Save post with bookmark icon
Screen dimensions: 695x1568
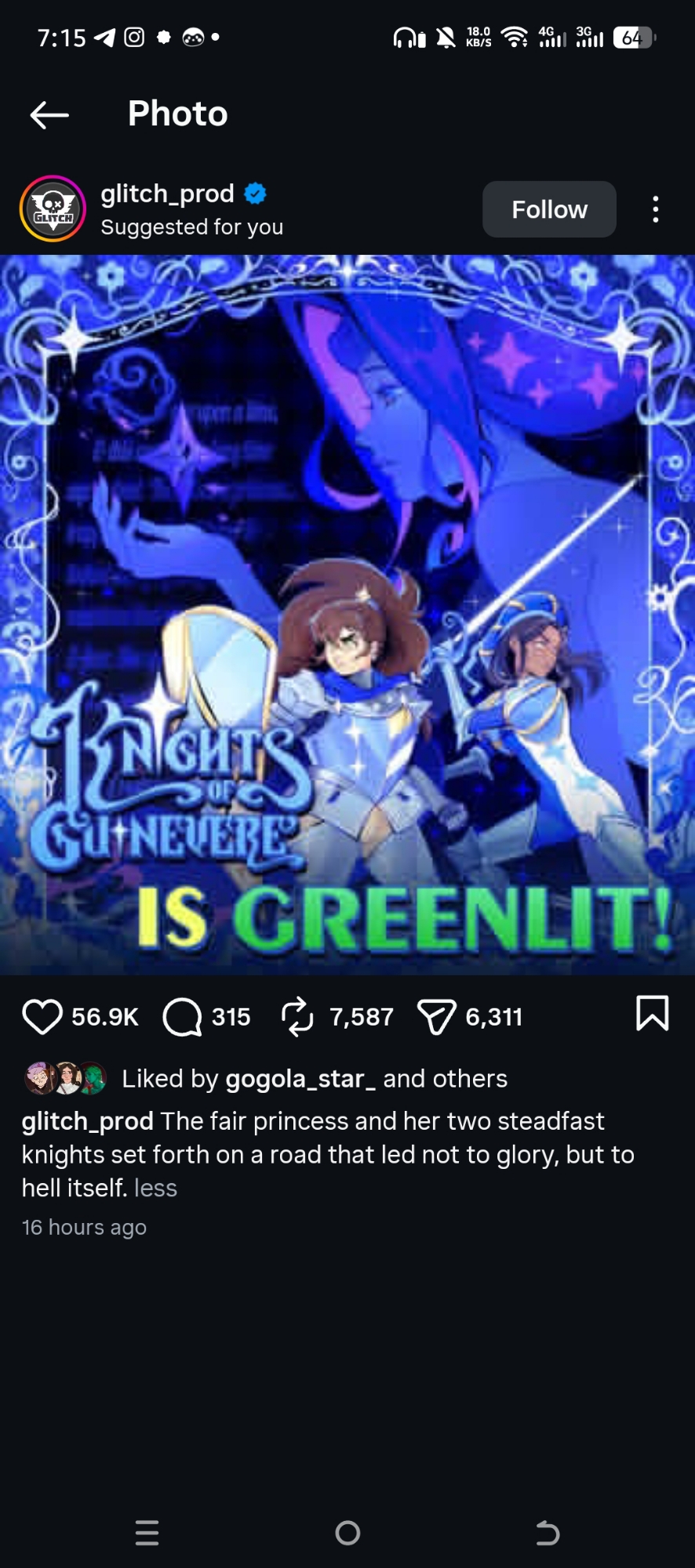(x=652, y=1013)
